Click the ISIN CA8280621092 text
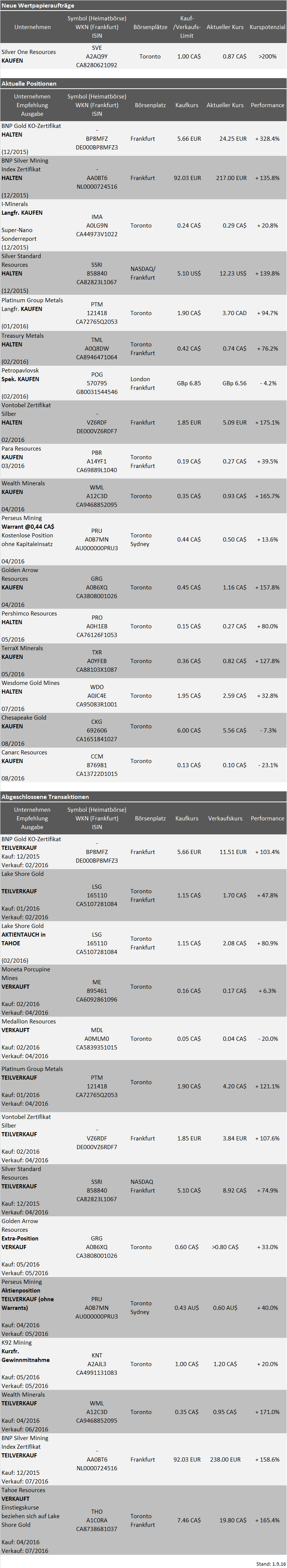The width and height of the screenshot is (287, 1568). 97,65
